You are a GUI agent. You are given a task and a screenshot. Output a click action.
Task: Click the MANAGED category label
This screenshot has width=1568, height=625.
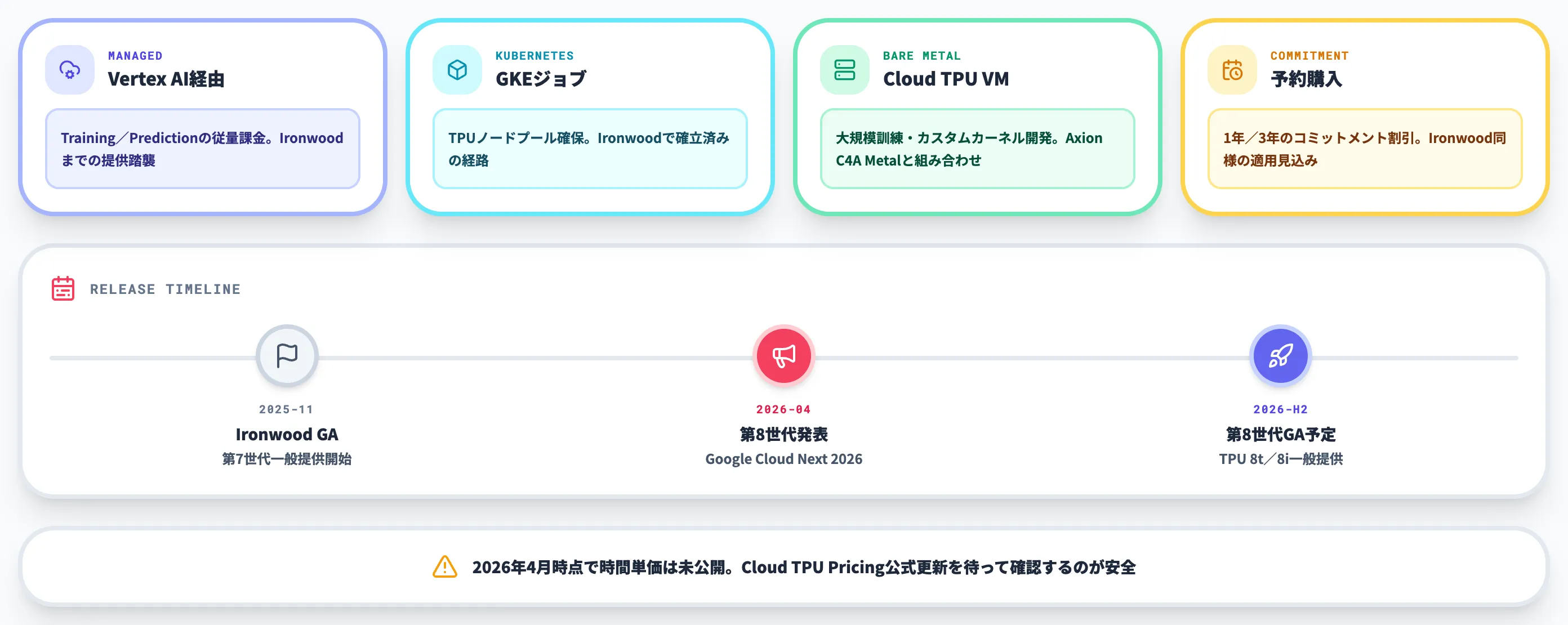pyautogui.click(x=135, y=55)
